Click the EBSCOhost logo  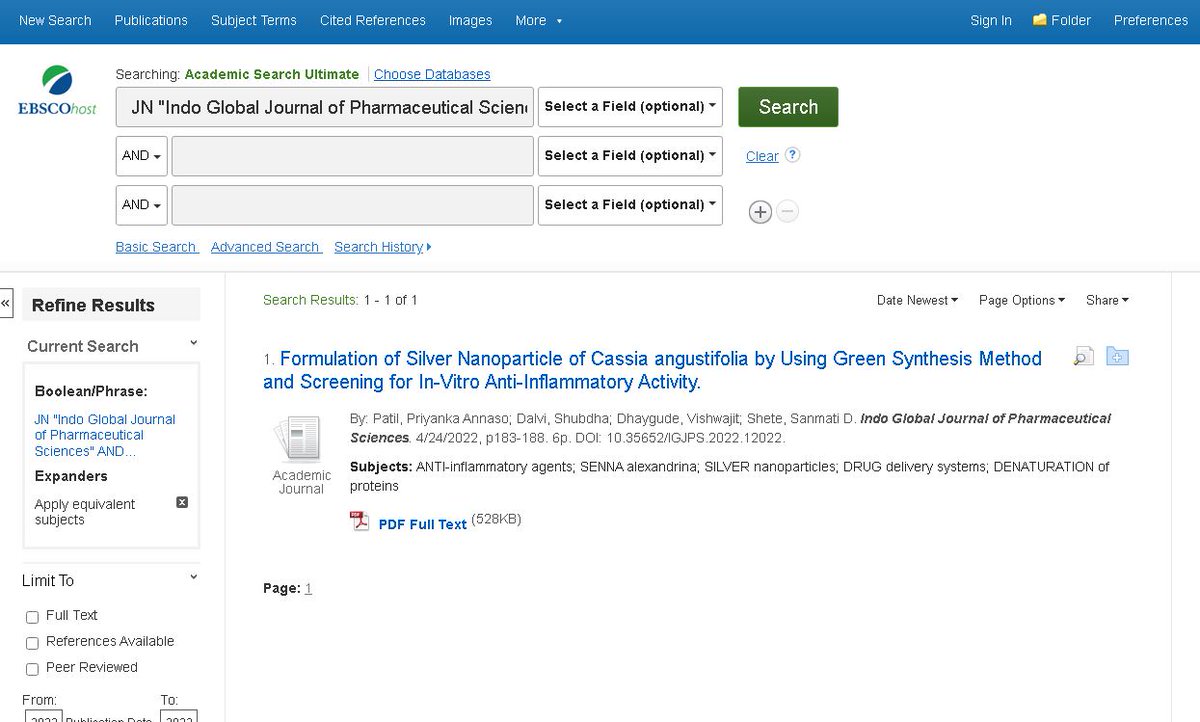(x=57, y=90)
